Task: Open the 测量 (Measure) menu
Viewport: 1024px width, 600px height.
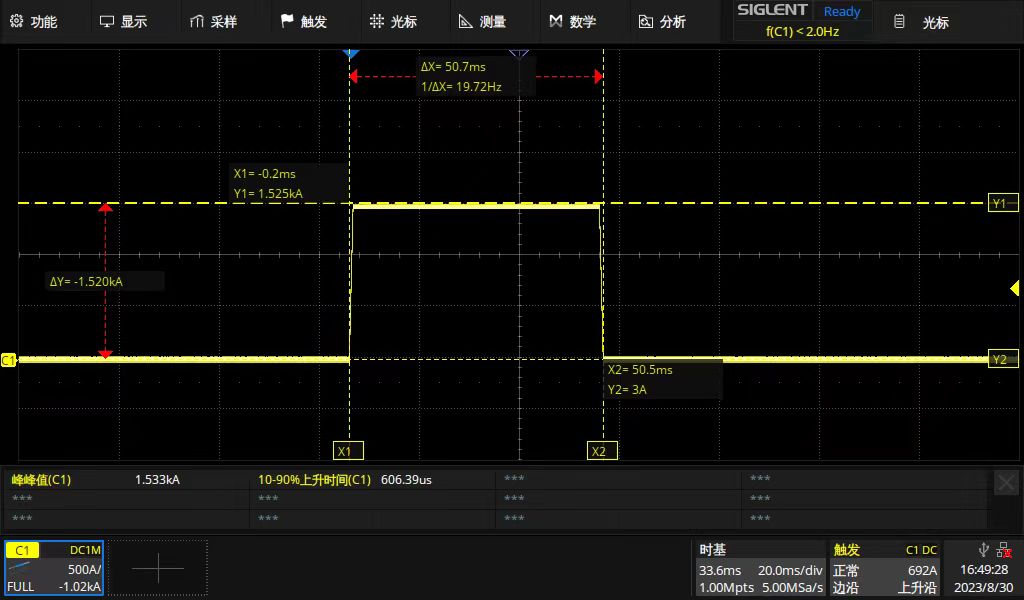Action: click(482, 21)
